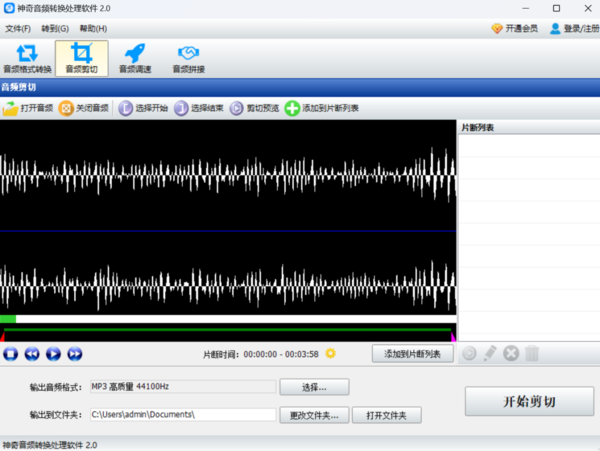Open the 音频格式转换 tool
This screenshot has width=600, height=451.
pyautogui.click(x=27, y=58)
